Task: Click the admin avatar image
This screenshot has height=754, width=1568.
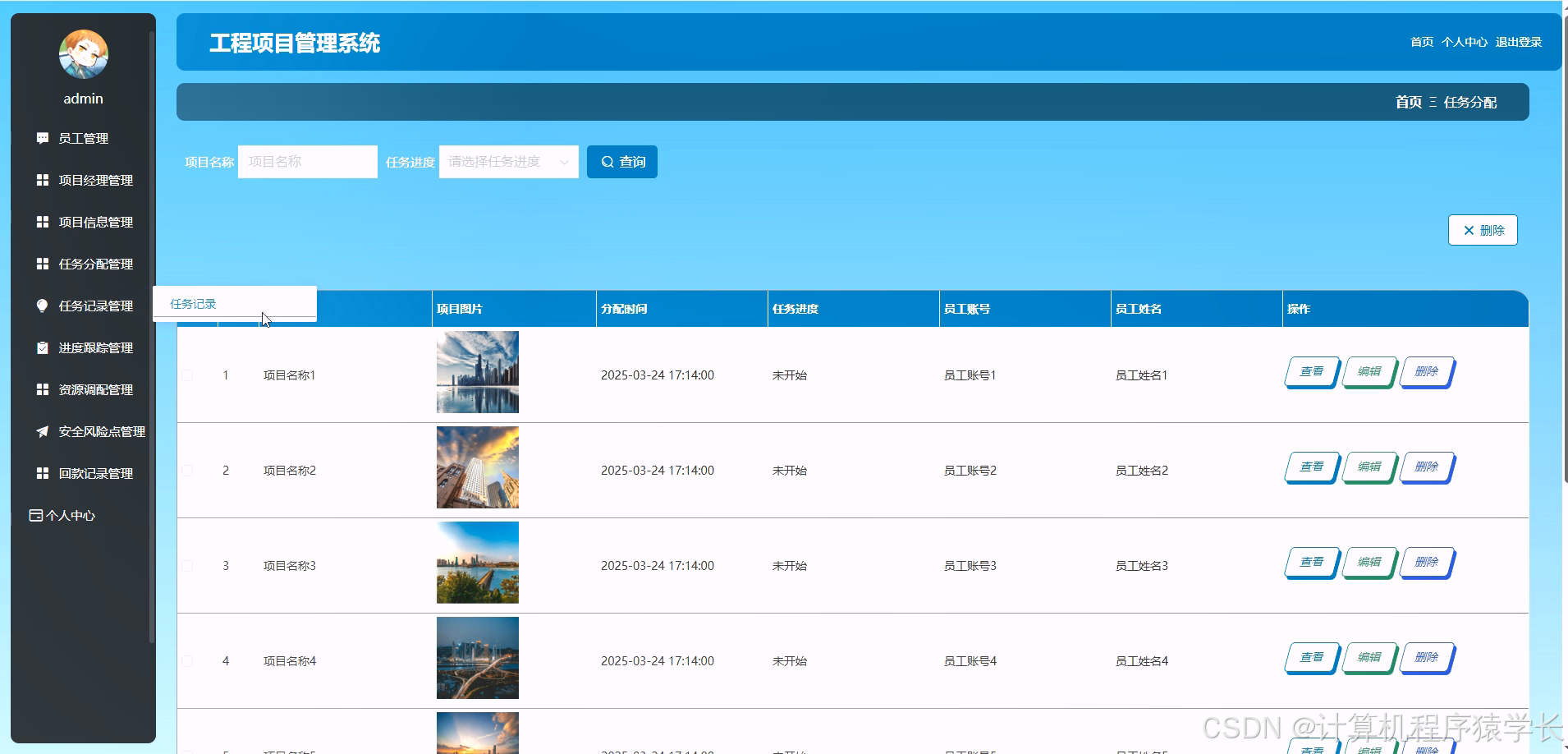Action: [83, 53]
